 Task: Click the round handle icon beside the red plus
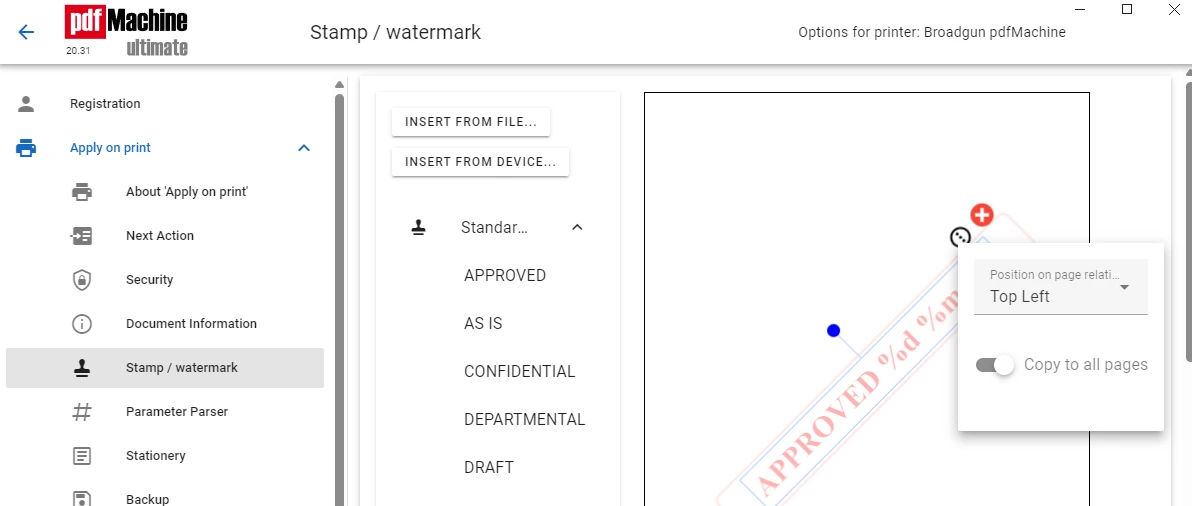(960, 237)
